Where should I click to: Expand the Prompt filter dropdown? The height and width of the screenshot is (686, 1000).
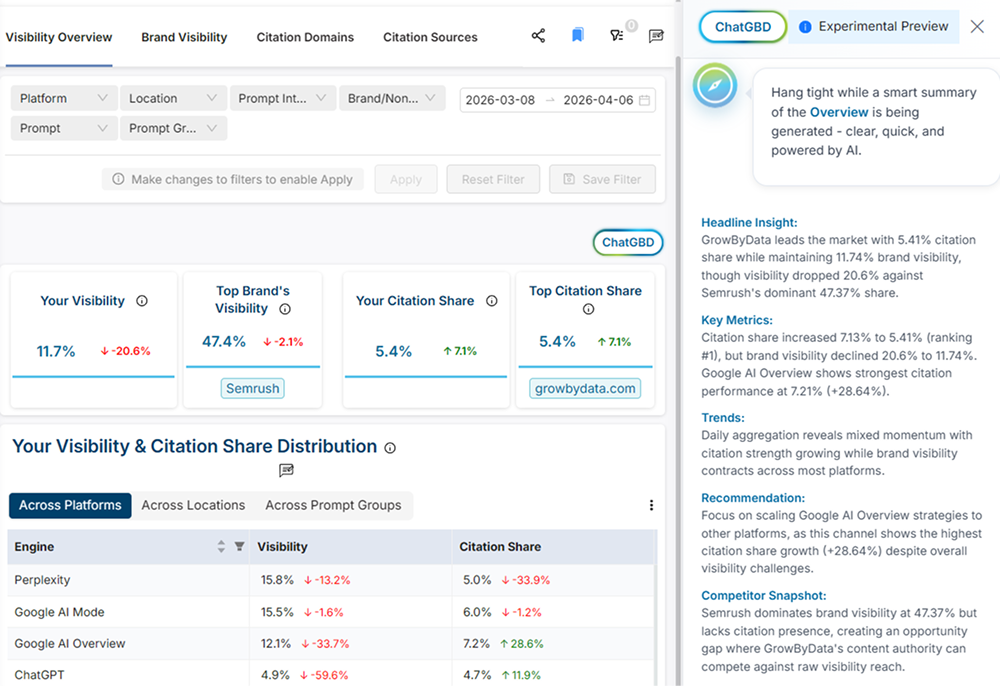point(63,128)
